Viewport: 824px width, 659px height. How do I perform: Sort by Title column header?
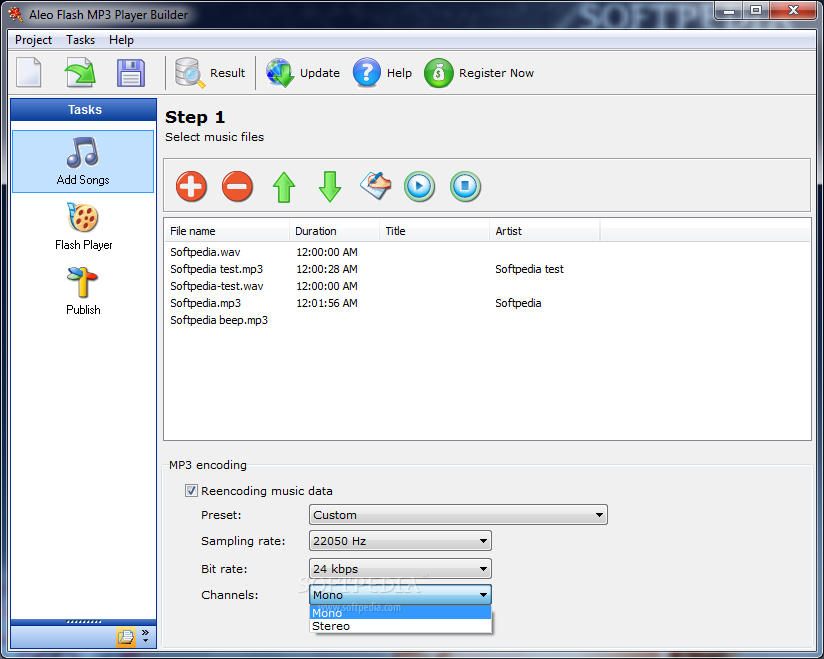coord(435,231)
